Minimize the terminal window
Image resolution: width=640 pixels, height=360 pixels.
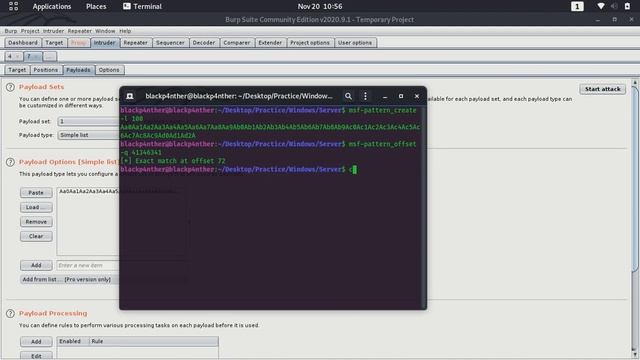tap(385, 96)
